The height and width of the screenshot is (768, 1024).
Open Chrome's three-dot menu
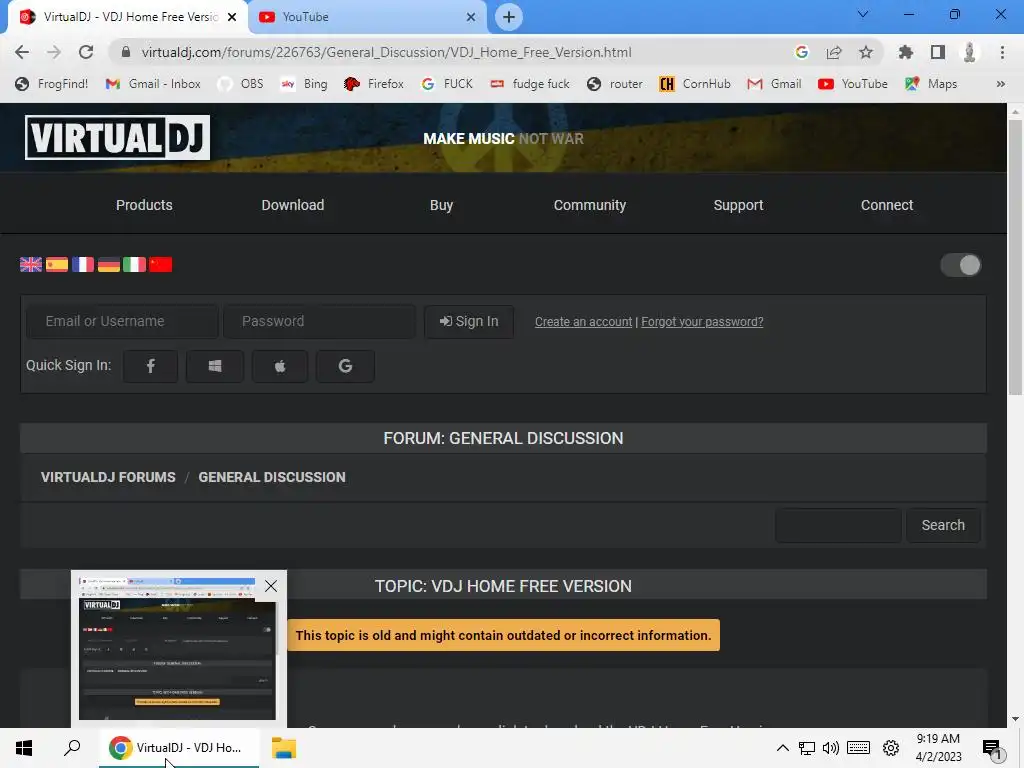(1002, 52)
